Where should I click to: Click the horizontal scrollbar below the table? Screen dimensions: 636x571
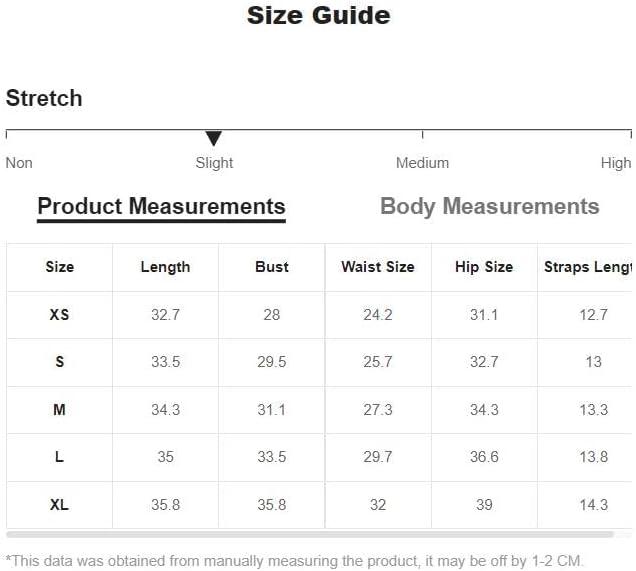click(310, 535)
